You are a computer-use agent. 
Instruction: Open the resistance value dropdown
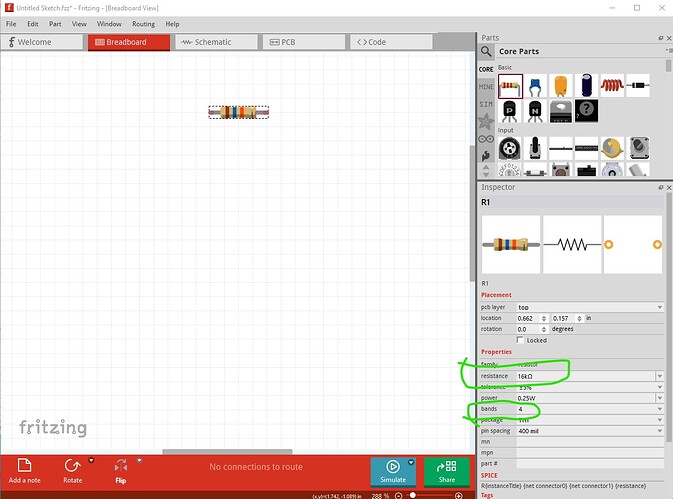[x=659, y=376]
